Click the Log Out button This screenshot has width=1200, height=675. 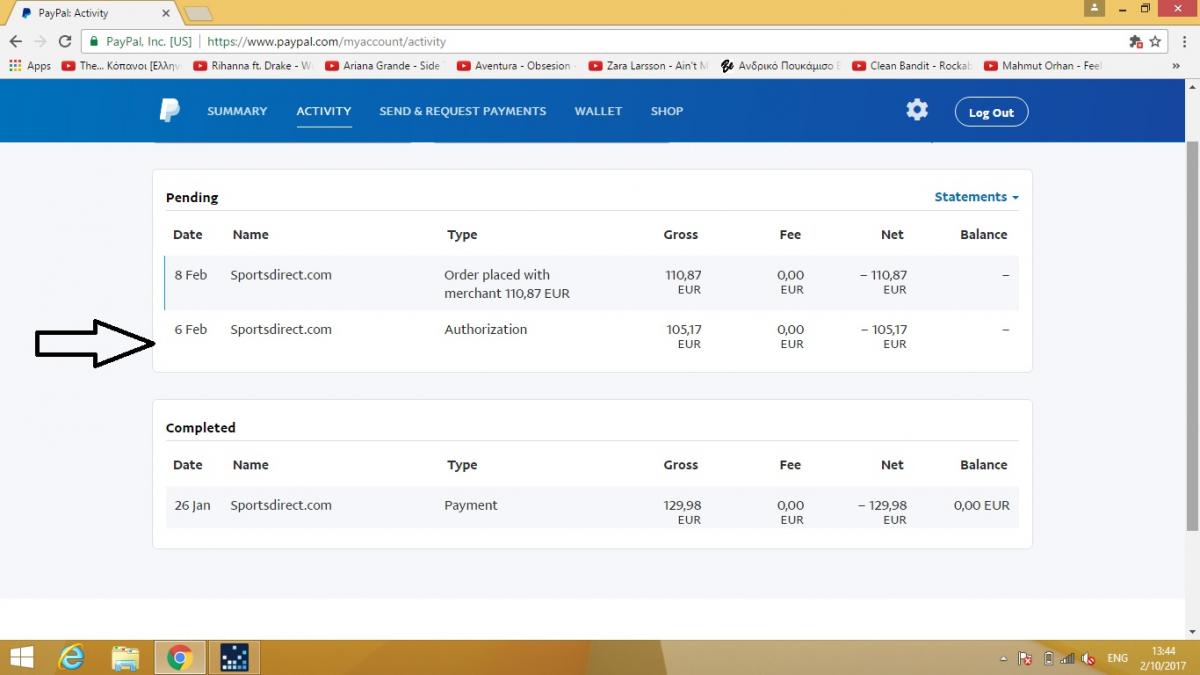[x=991, y=112]
